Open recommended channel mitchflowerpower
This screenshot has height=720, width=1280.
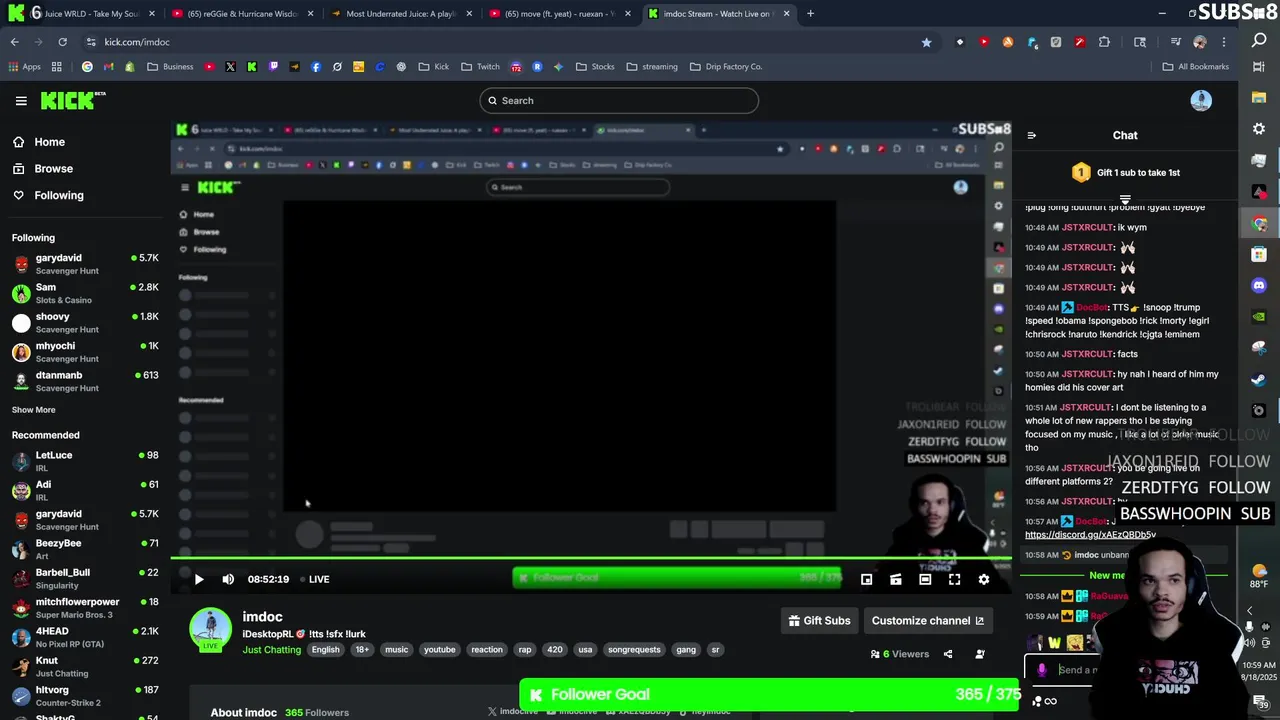point(85,608)
